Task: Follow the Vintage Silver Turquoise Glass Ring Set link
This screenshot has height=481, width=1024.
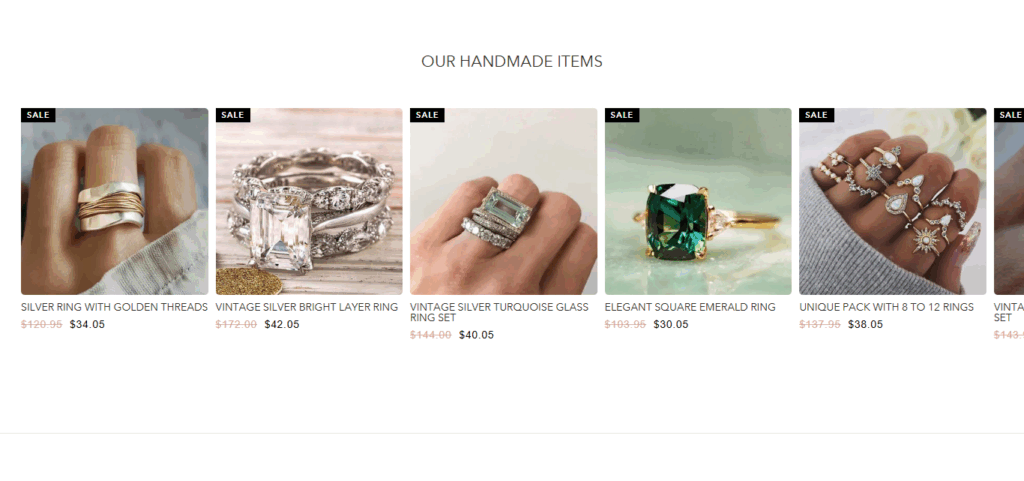Action: click(x=500, y=312)
